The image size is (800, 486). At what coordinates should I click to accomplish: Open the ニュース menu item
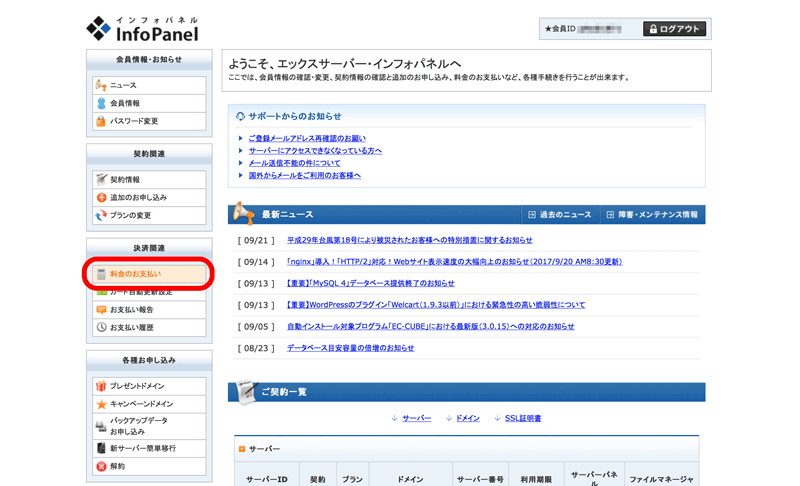click(x=149, y=85)
